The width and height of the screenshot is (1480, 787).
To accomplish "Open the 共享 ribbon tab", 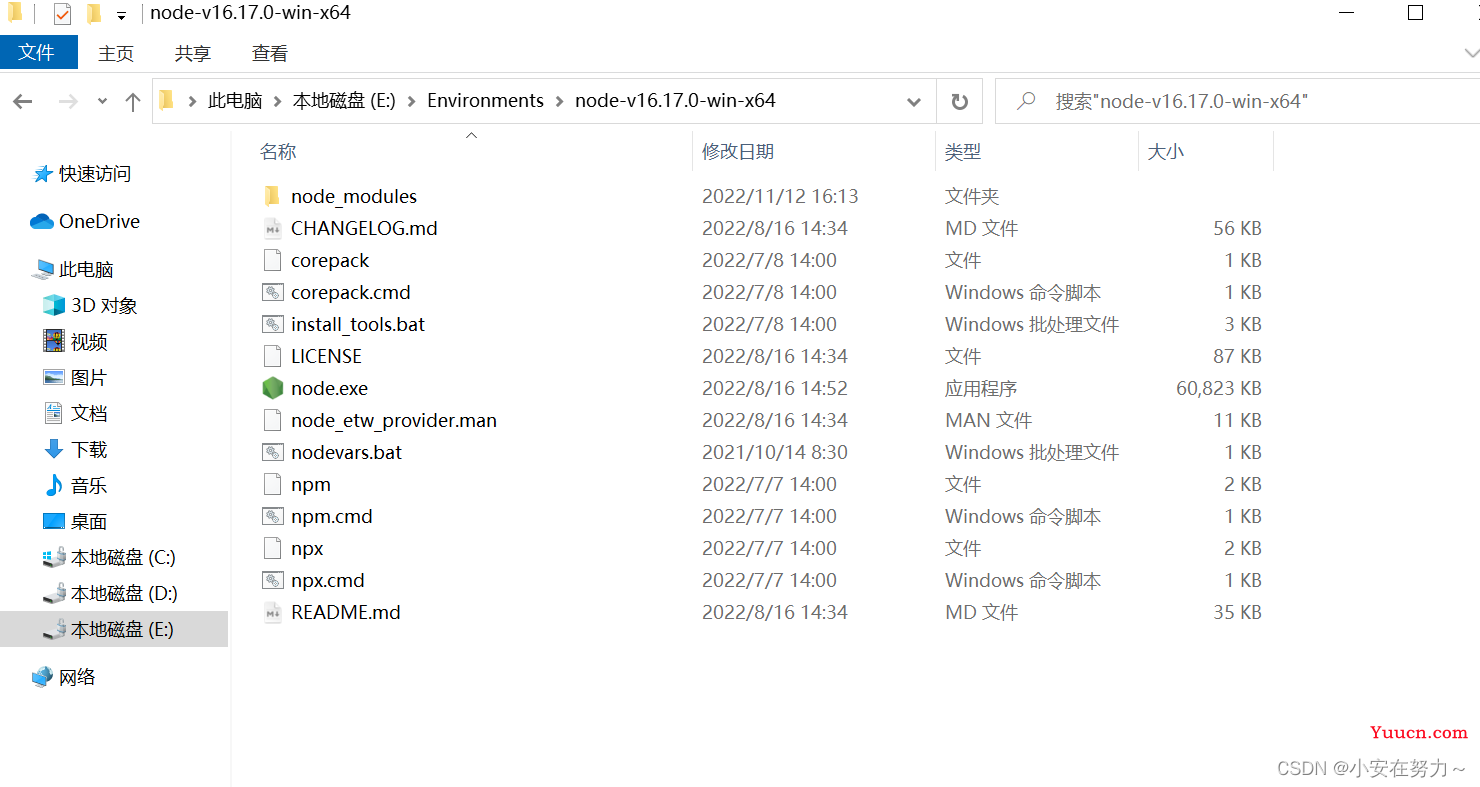I will click(193, 53).
